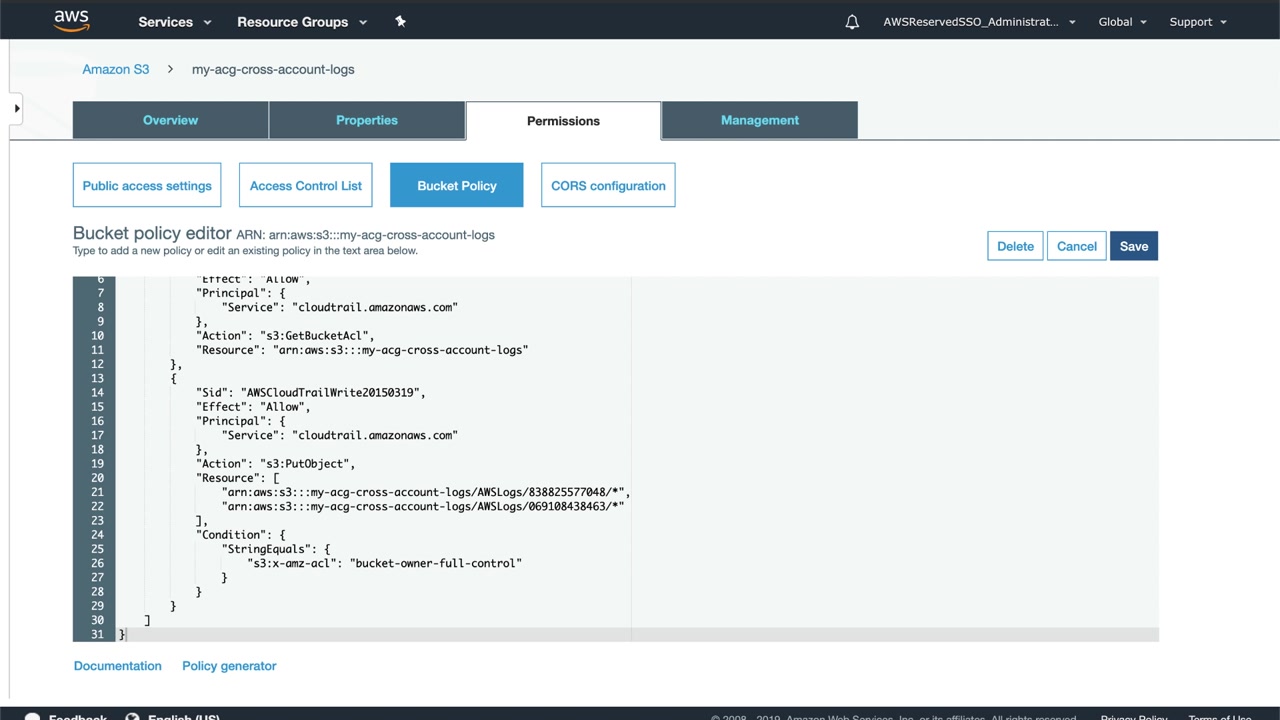Go to the AWS console home logo
This screenshot has width=1280, height=720.
pos(72,21)
